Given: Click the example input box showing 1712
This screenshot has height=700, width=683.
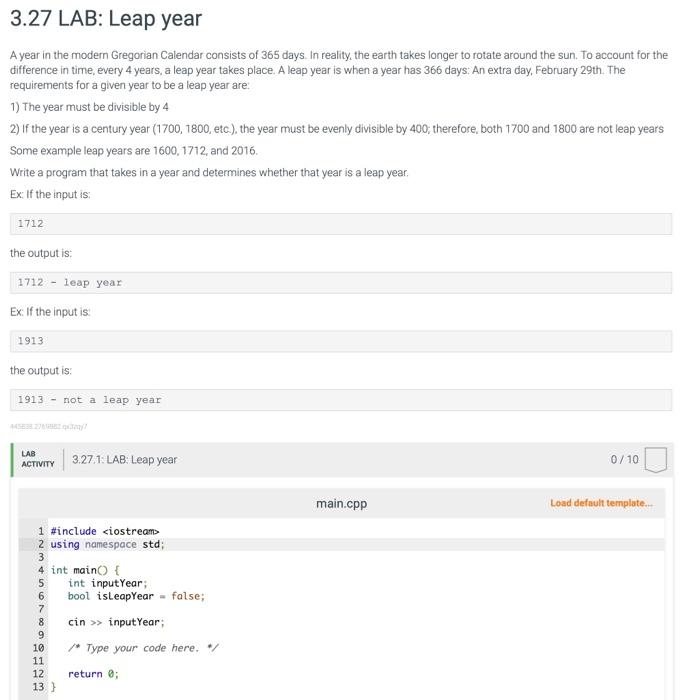Looking at the screenshot, I should 341,224.
